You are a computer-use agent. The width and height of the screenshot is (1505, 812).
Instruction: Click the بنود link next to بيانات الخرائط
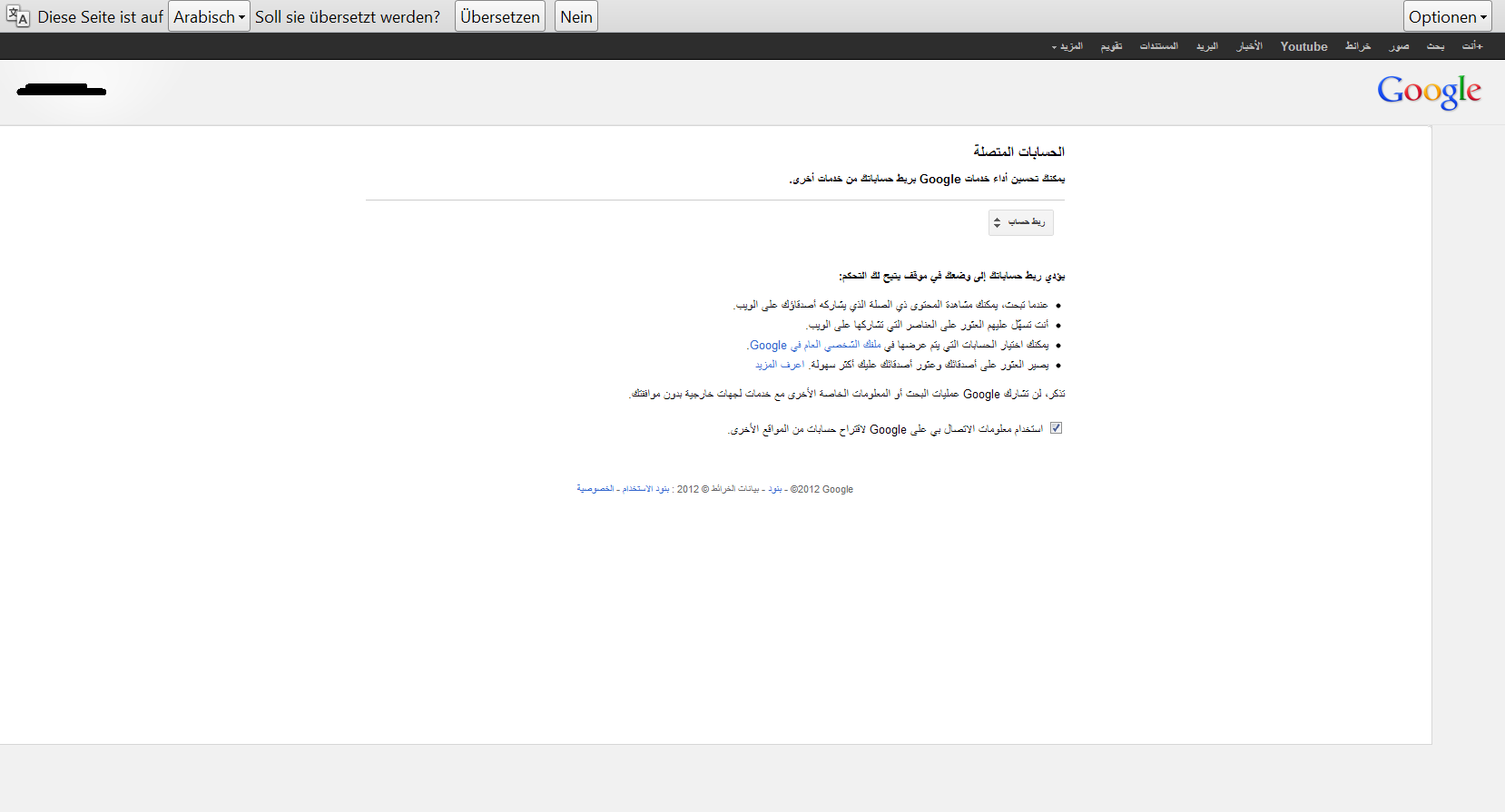click(x=774, y=489)
